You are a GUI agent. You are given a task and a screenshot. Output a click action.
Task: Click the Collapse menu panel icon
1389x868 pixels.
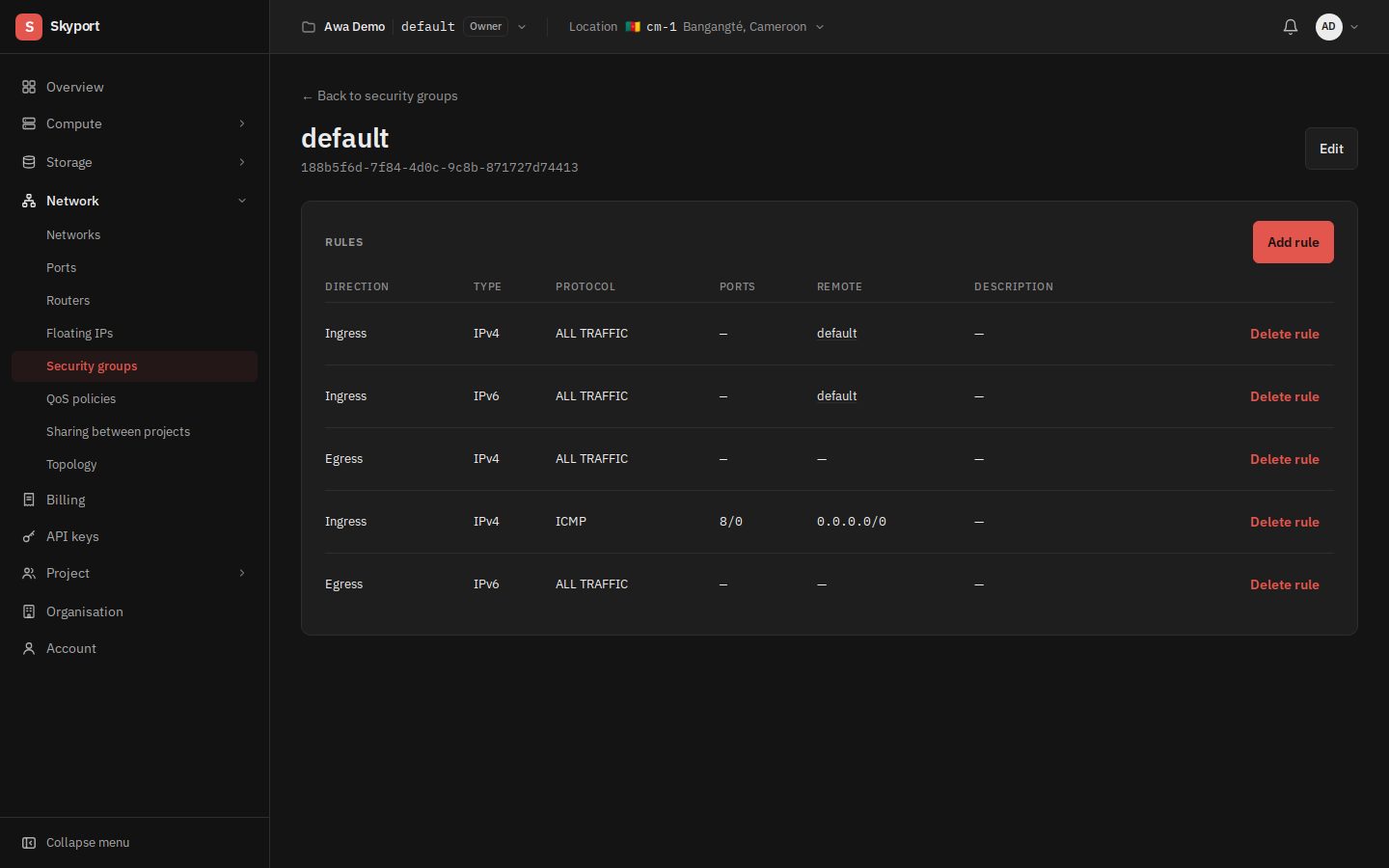[x=29, y=843]
